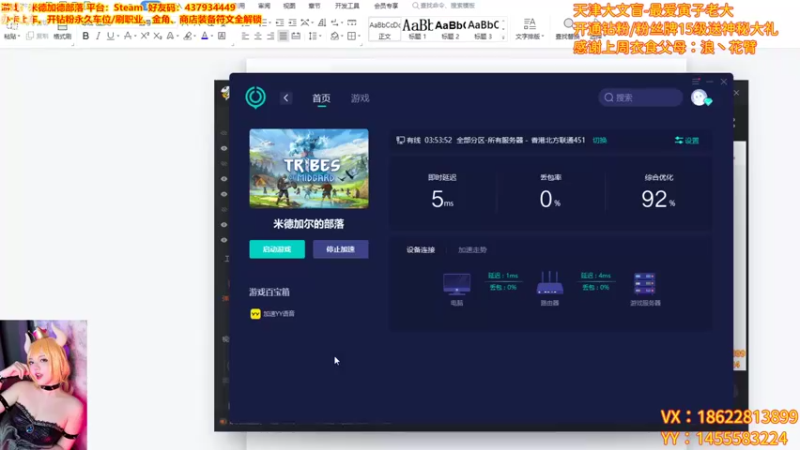Align text left in WPS
Screen dimensions: 800x450
click(245, 36)
